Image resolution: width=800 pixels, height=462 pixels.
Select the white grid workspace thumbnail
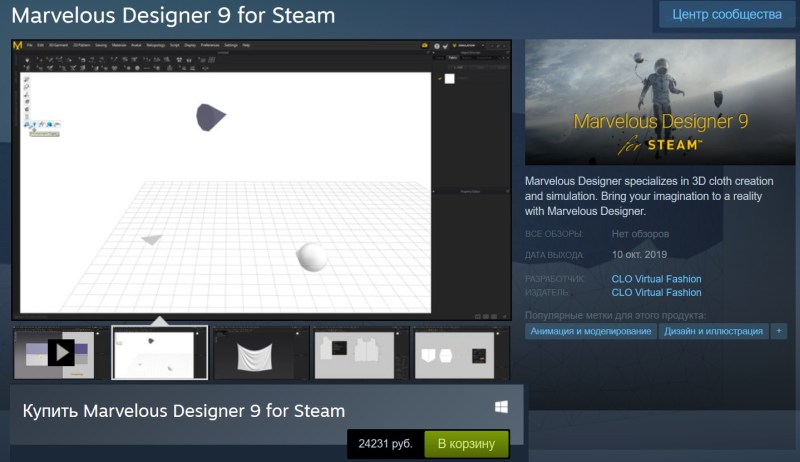160,353
